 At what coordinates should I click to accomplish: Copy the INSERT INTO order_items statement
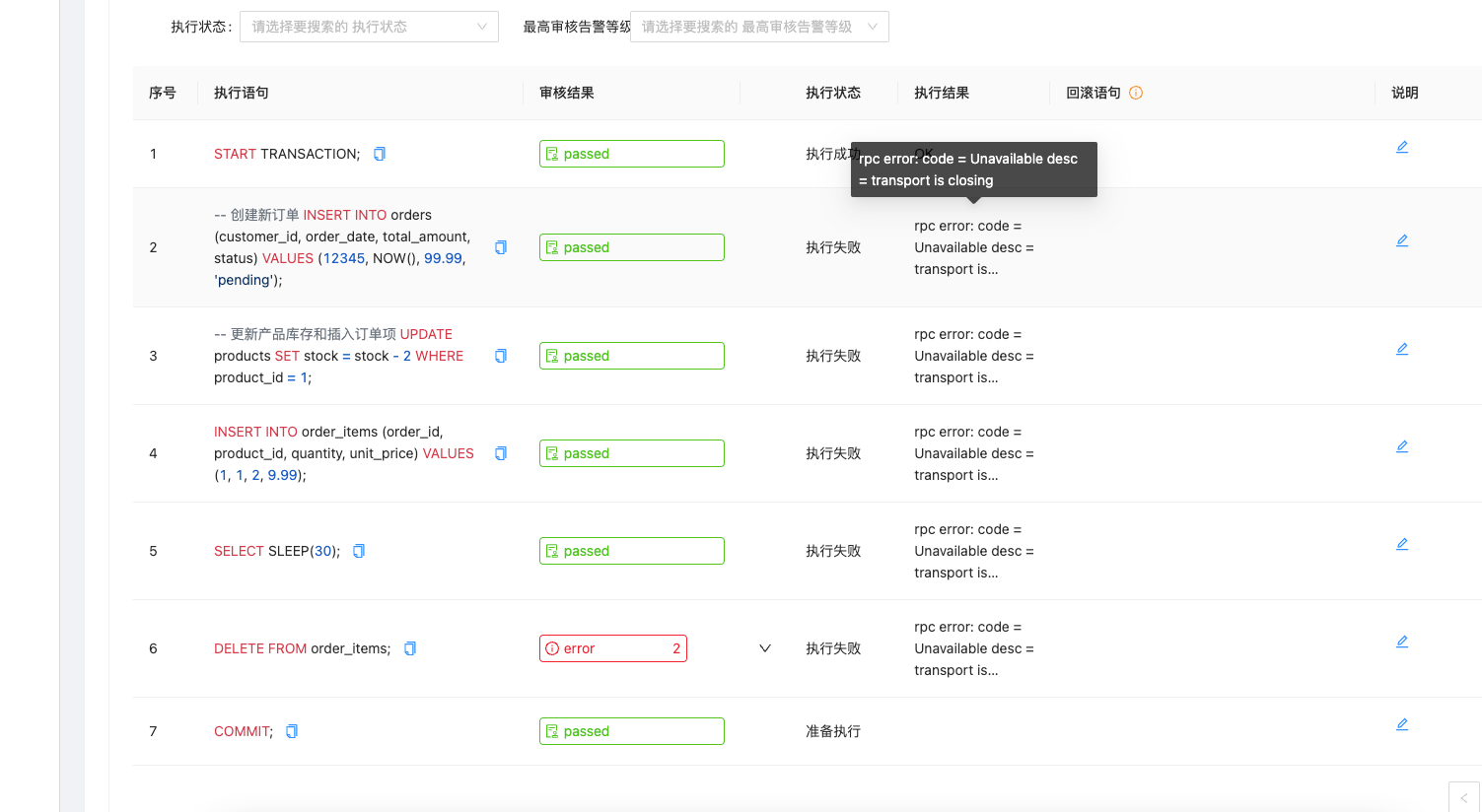tap(500, 453)
